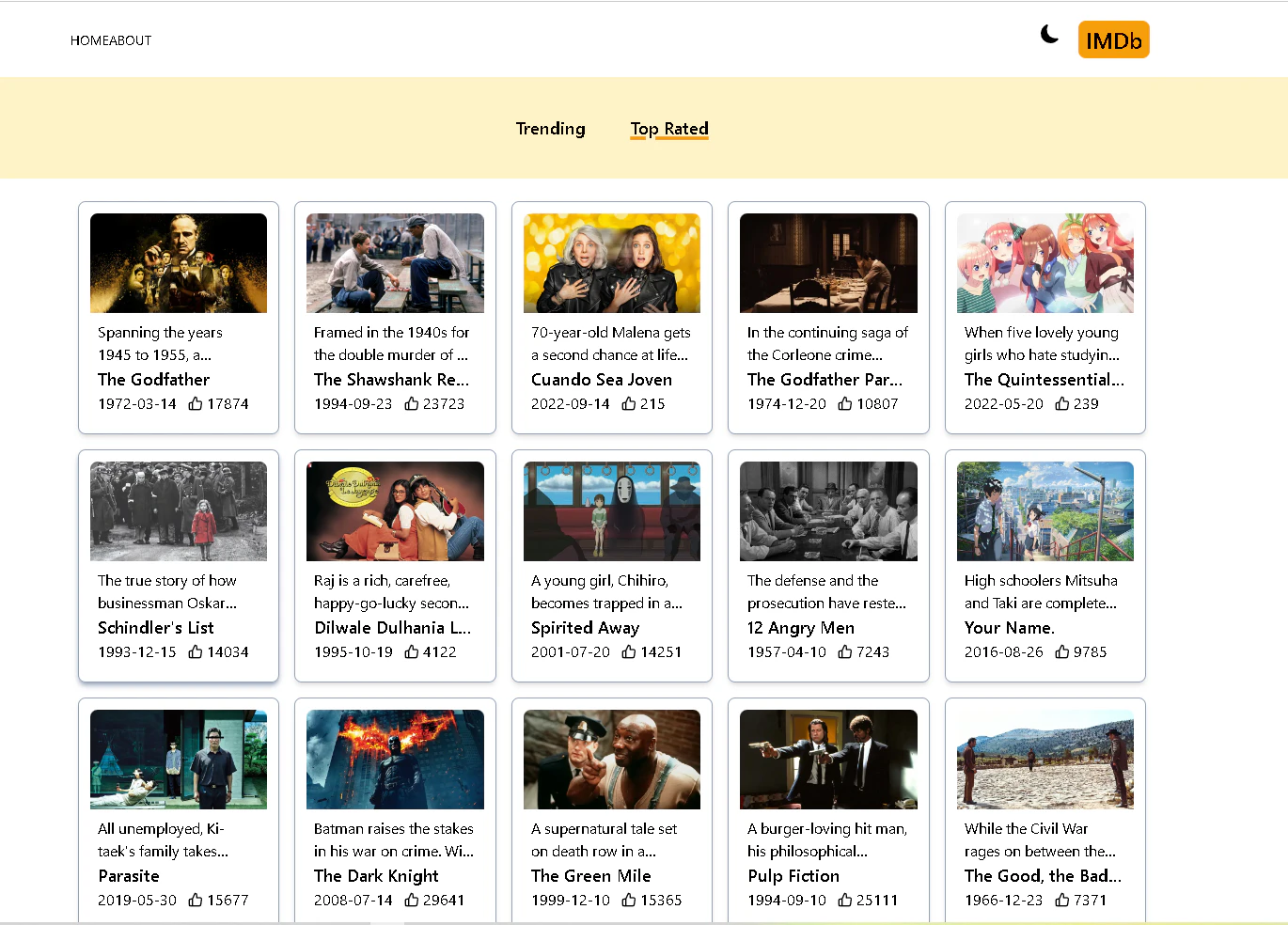Click the title The Godfather Par...
1288x925 pixels.
tap(825, 380)
